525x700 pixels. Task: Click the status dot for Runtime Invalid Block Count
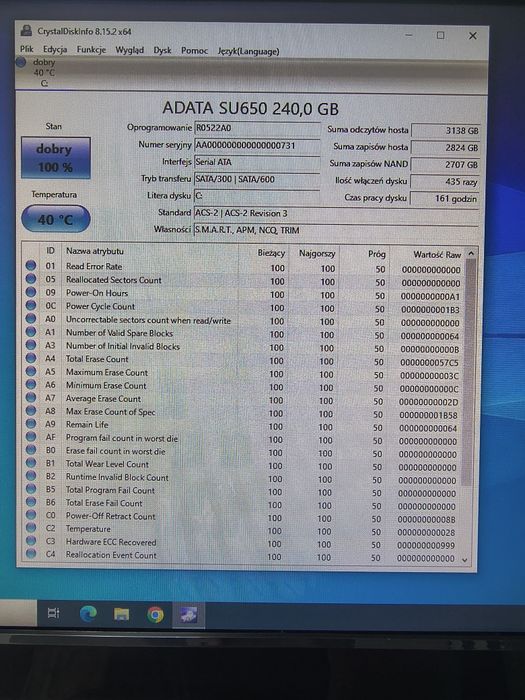[31, 476]
